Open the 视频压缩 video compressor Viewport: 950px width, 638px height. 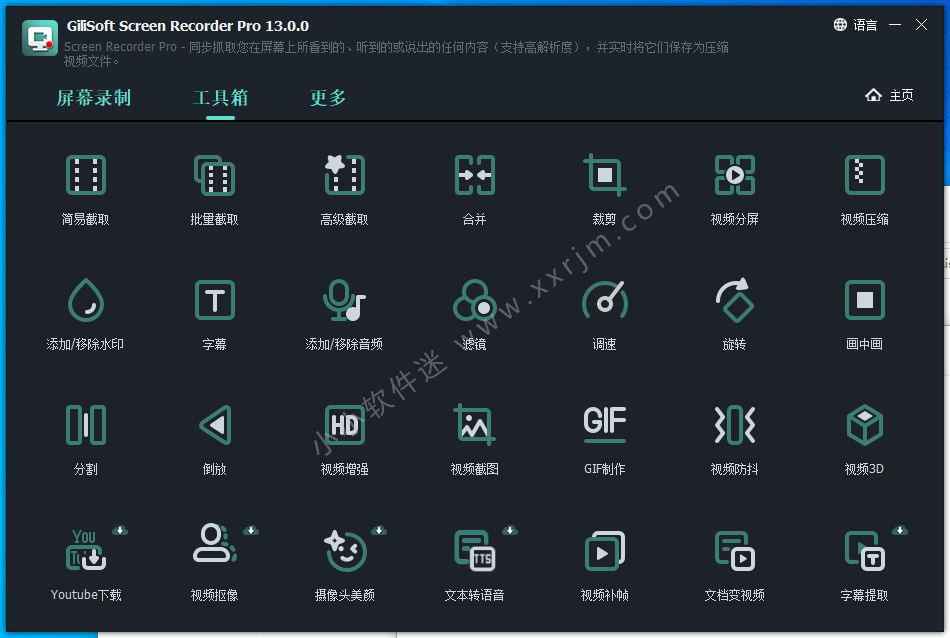tap(865, 190)
